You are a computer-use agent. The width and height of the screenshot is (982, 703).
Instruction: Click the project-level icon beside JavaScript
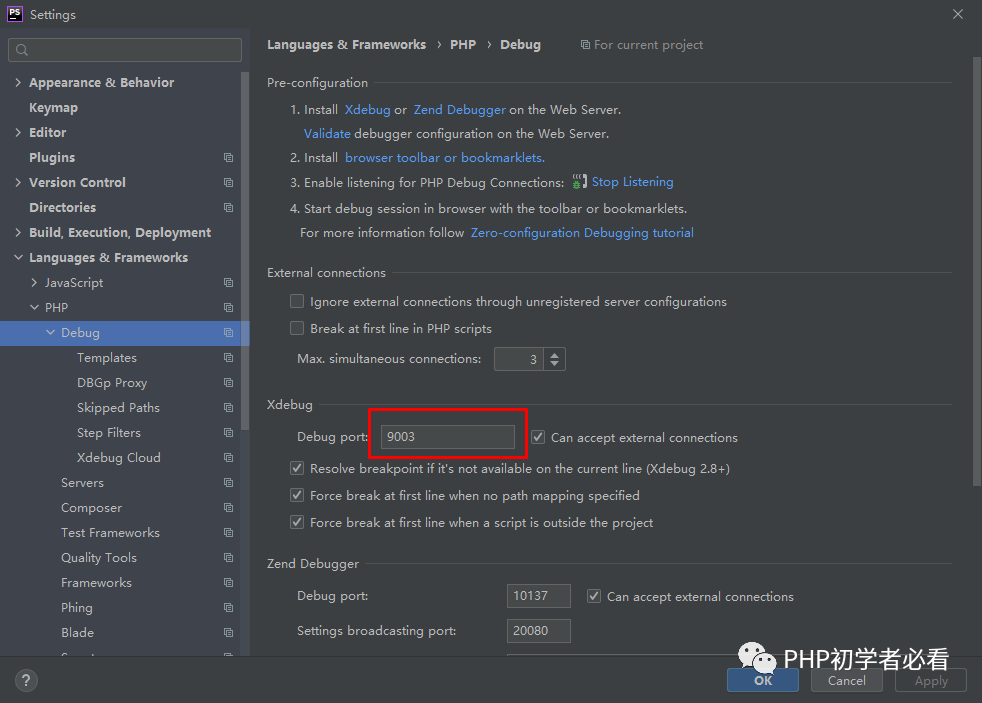point(229,283)
